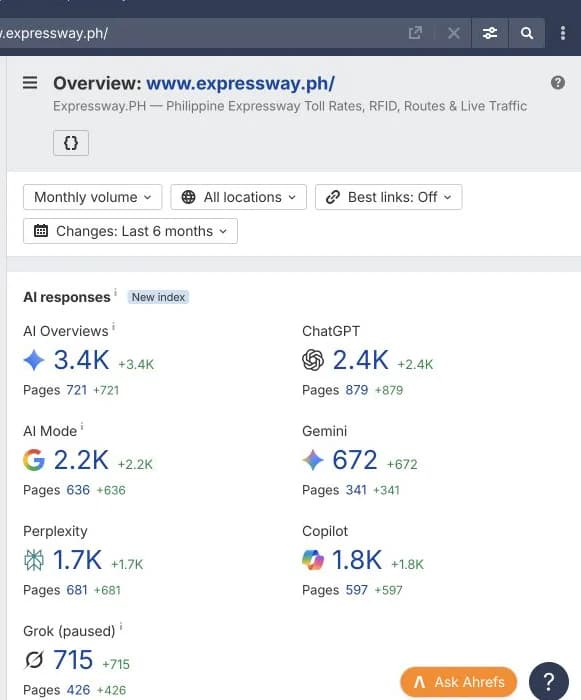The height and width of the screenshot is (700, 581).
Task: Click the help question mark near Overview
Action: click(558, 83)
